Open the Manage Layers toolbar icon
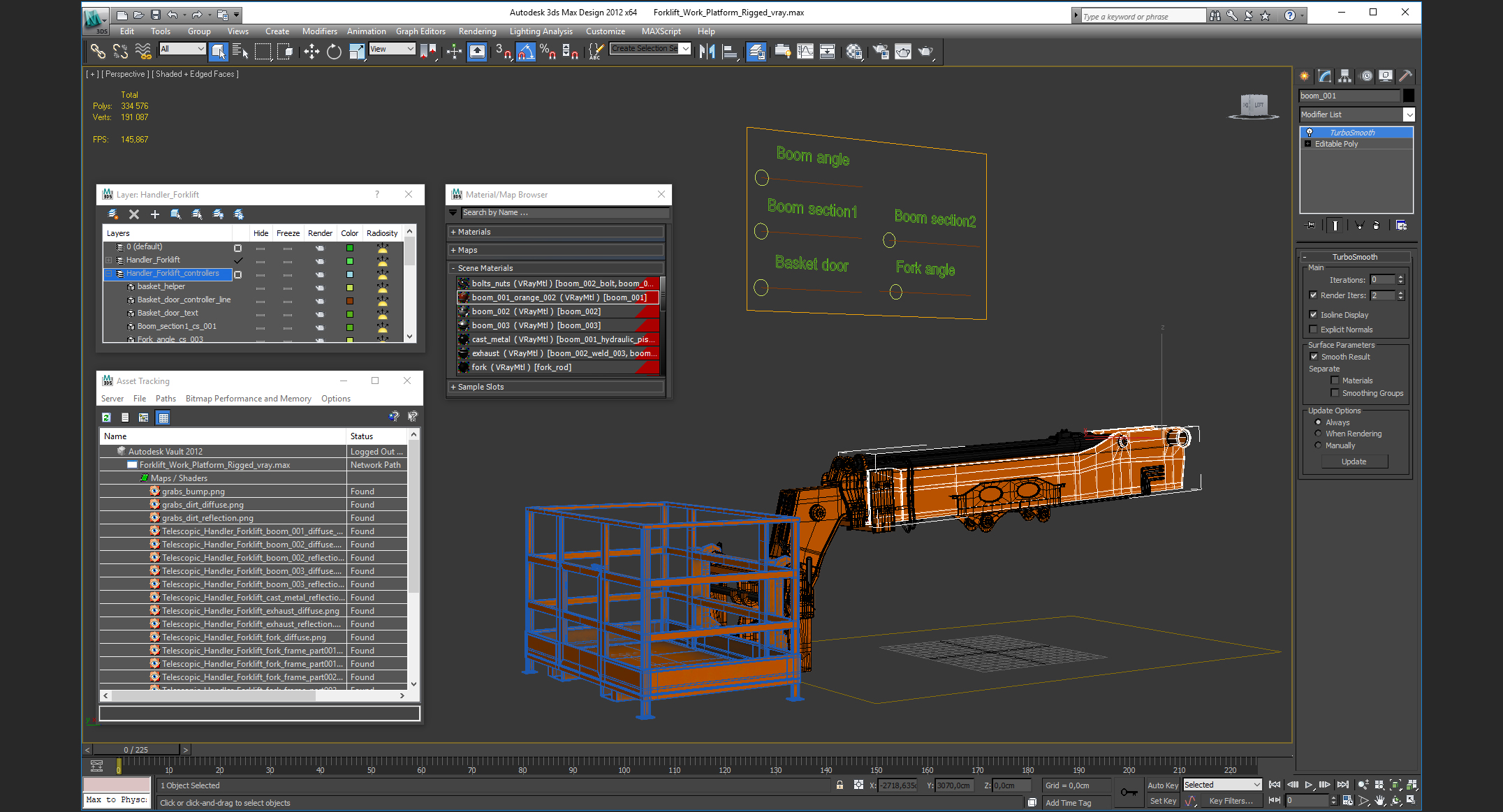The width and height of the screenshot is (1503, 812). tap(756, 51)
